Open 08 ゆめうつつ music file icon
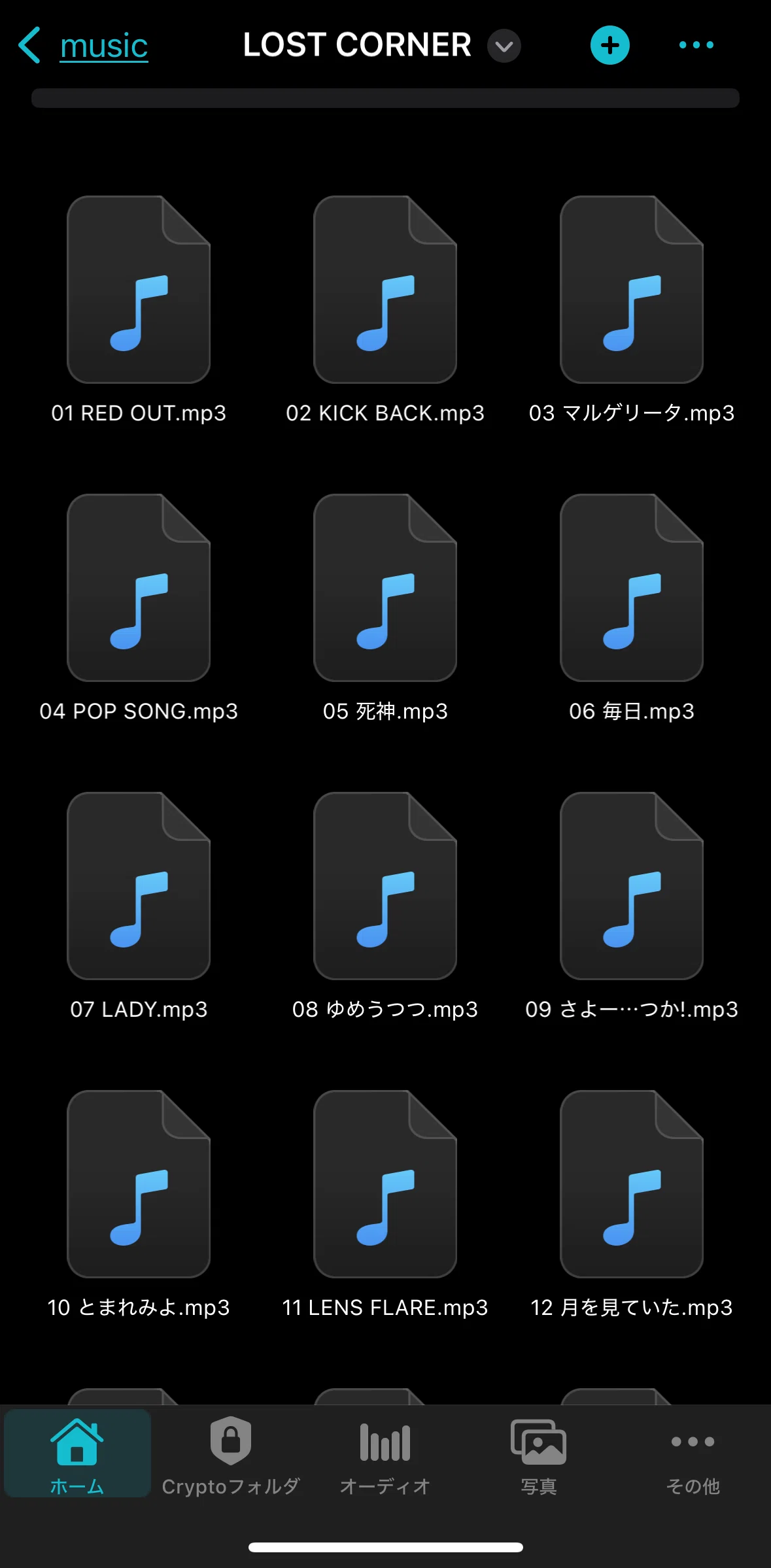The width and height of the screenshot is (771, 1568). [385, 885]
